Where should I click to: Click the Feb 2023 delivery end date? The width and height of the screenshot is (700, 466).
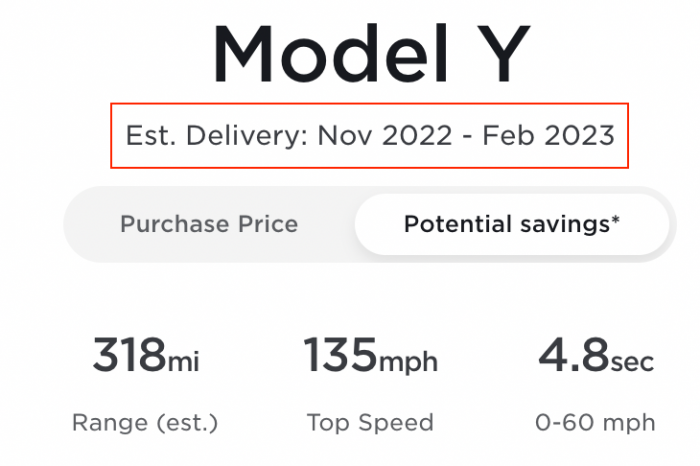click(549, 135)
